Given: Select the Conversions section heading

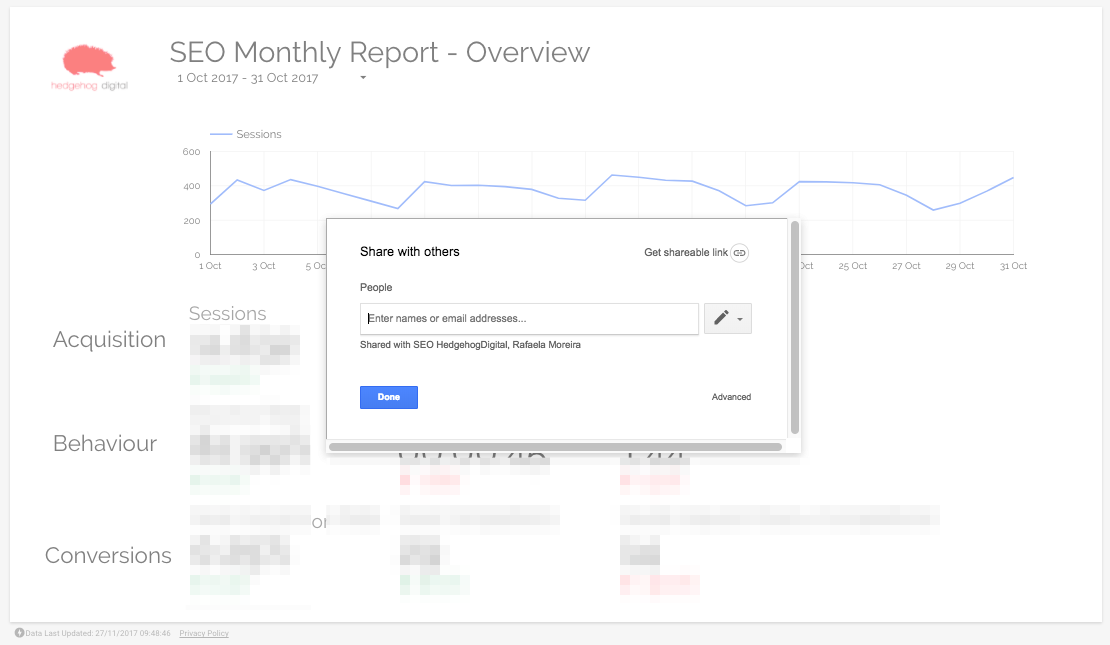Looking at the screenshot, I should coord(107,555).
